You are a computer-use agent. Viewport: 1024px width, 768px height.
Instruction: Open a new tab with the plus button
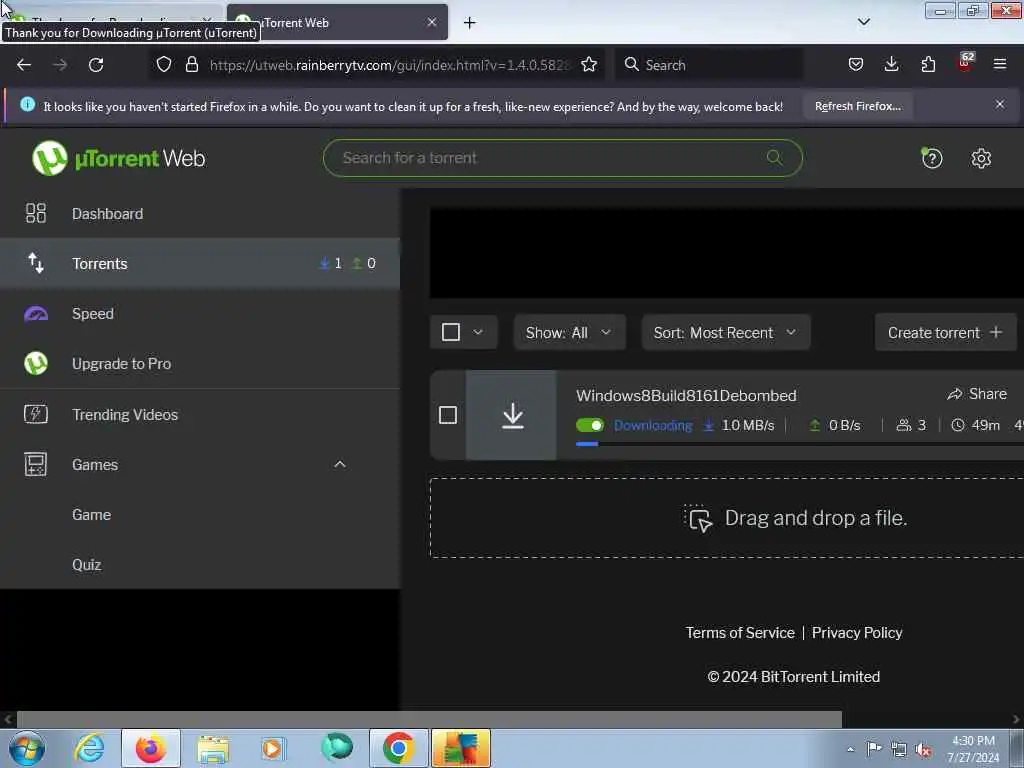pos(470,23)
